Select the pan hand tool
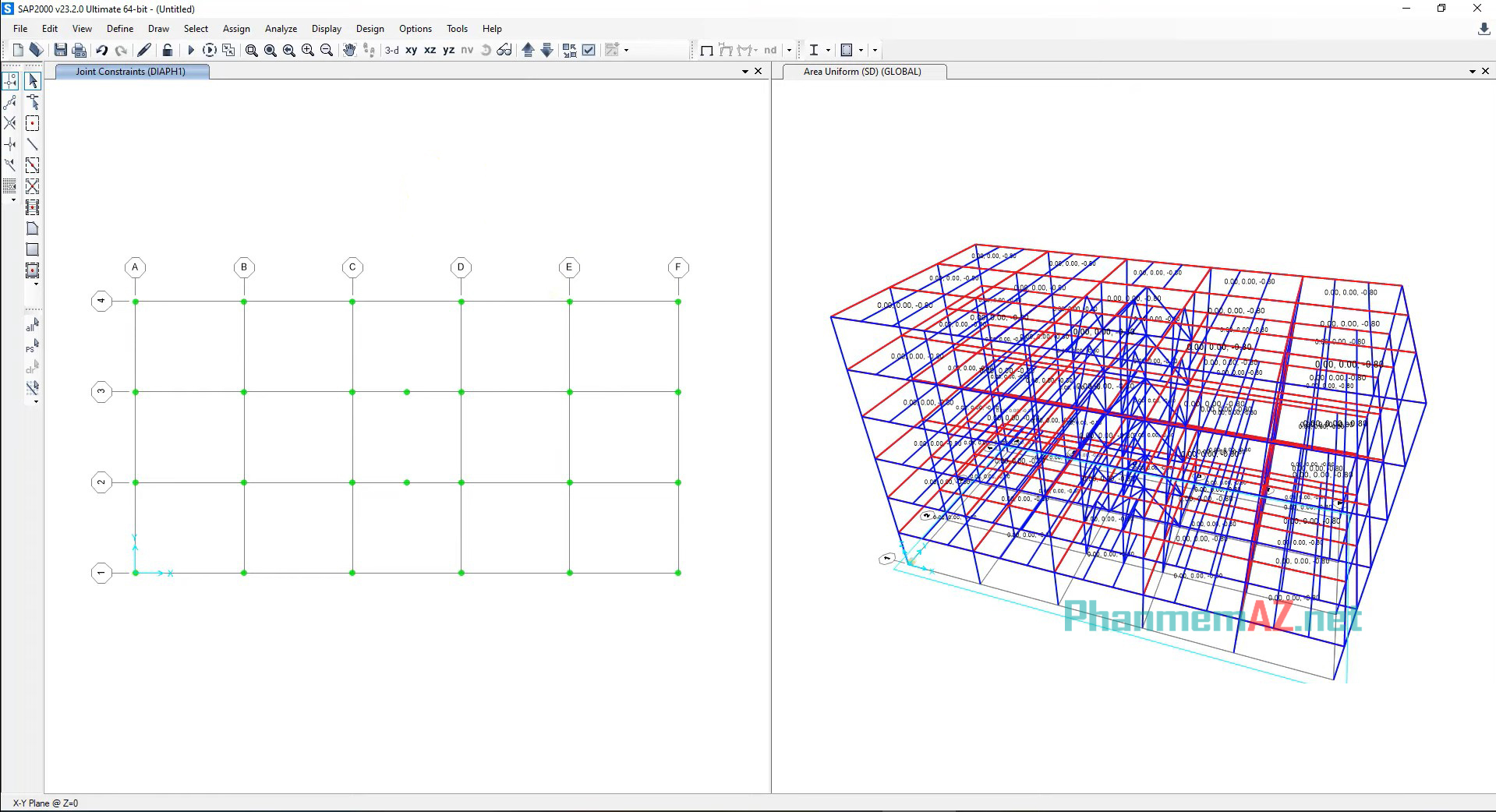 pos(349,50)
